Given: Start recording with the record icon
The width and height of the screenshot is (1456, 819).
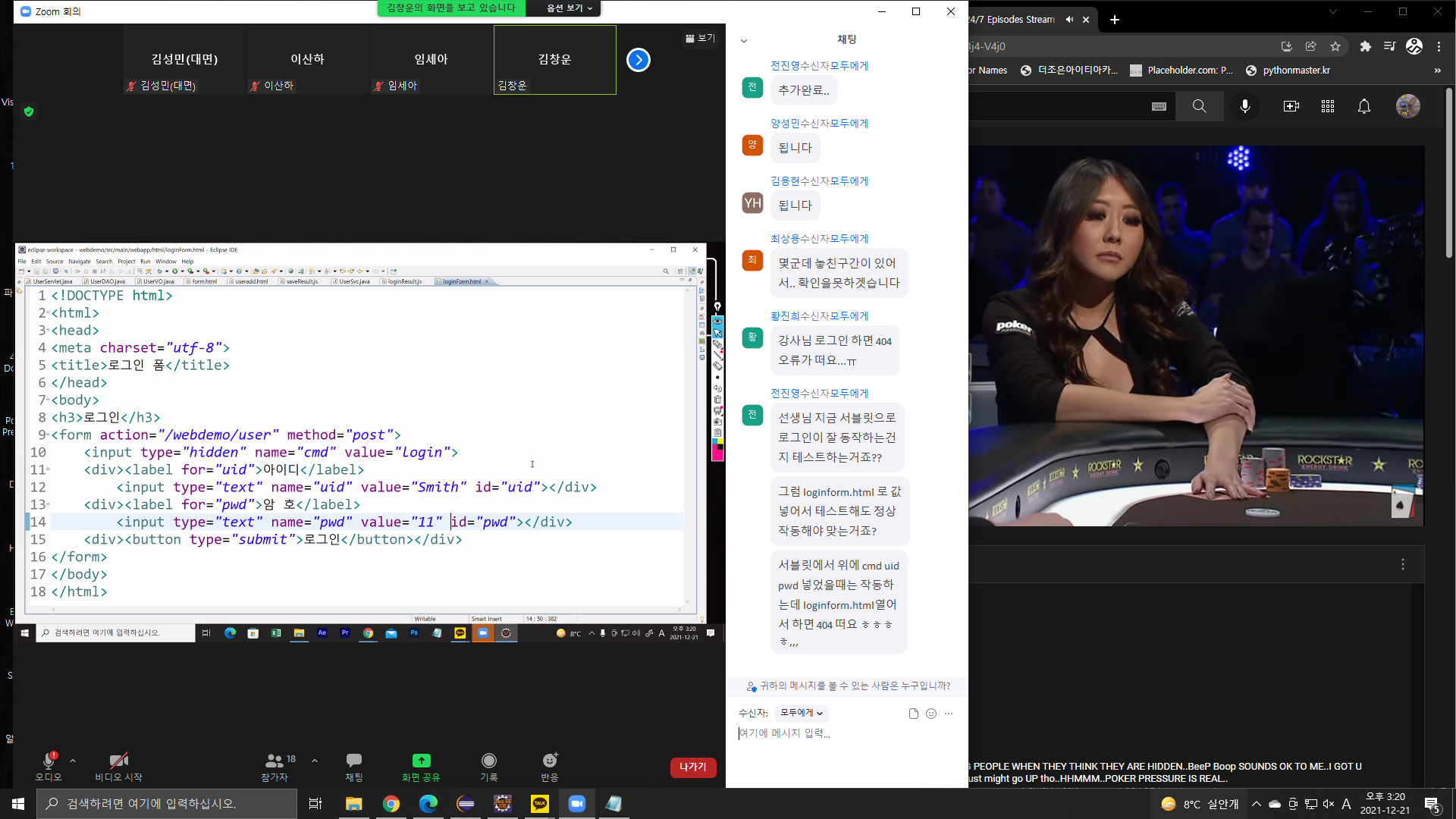Looking at the screenshot, I should click(x=489, y=761).
